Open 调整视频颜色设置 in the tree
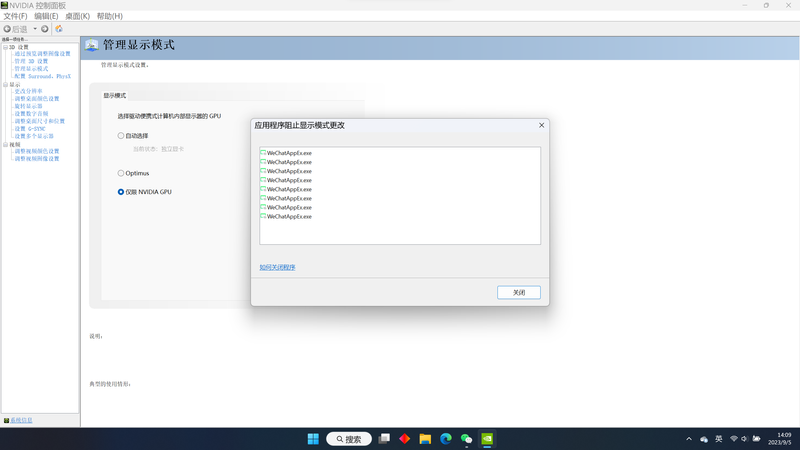800x450 pixels. (37, 152)
